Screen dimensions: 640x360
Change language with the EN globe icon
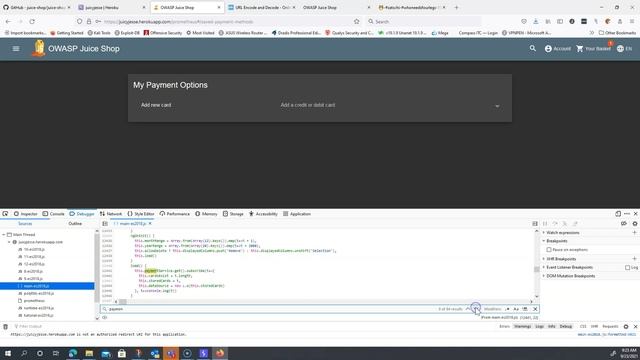pyautogui.click(x=624, y=49)
